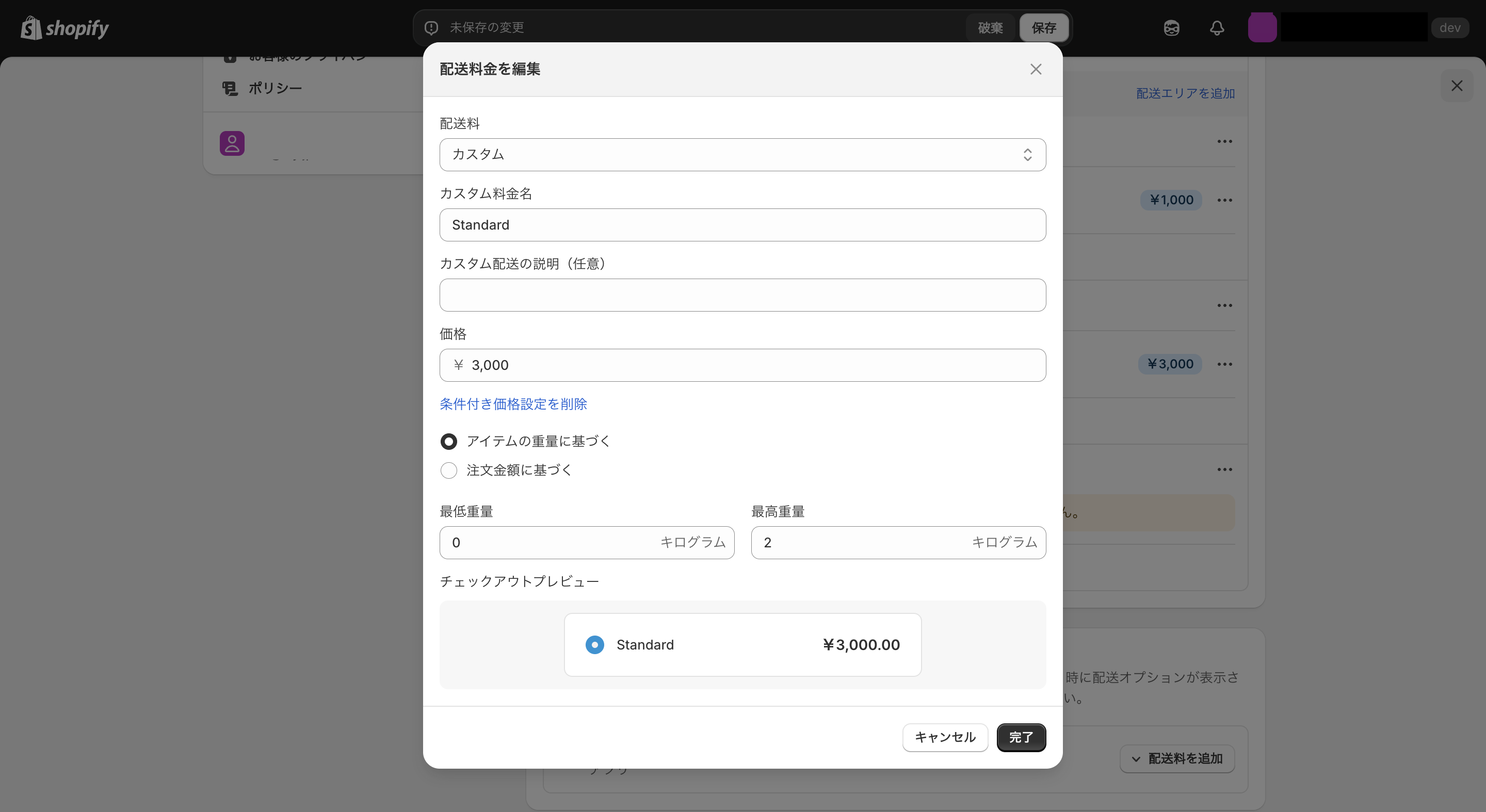
Task: Open the ellipsis menu beside ¥3,000
Action: tap(1225, 364)
